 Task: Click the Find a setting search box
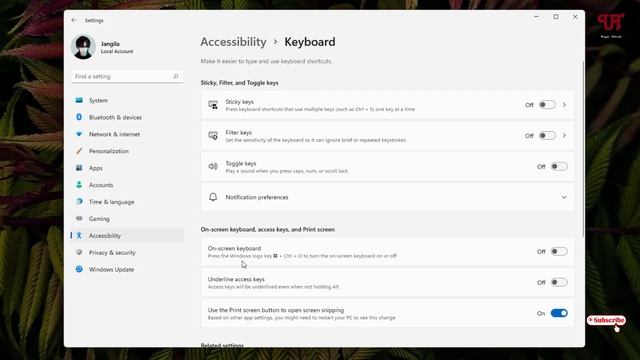[127, 76]
